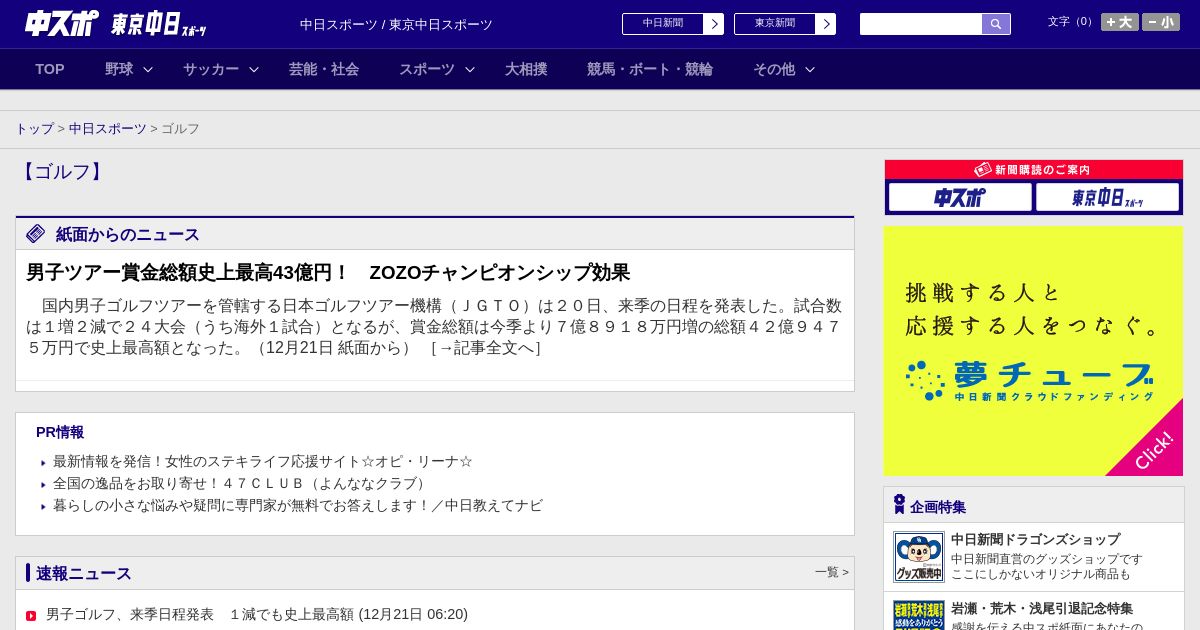1200x630 pixels.
Task: Go to the TOP menu item
Action: [x=50, y=69]
